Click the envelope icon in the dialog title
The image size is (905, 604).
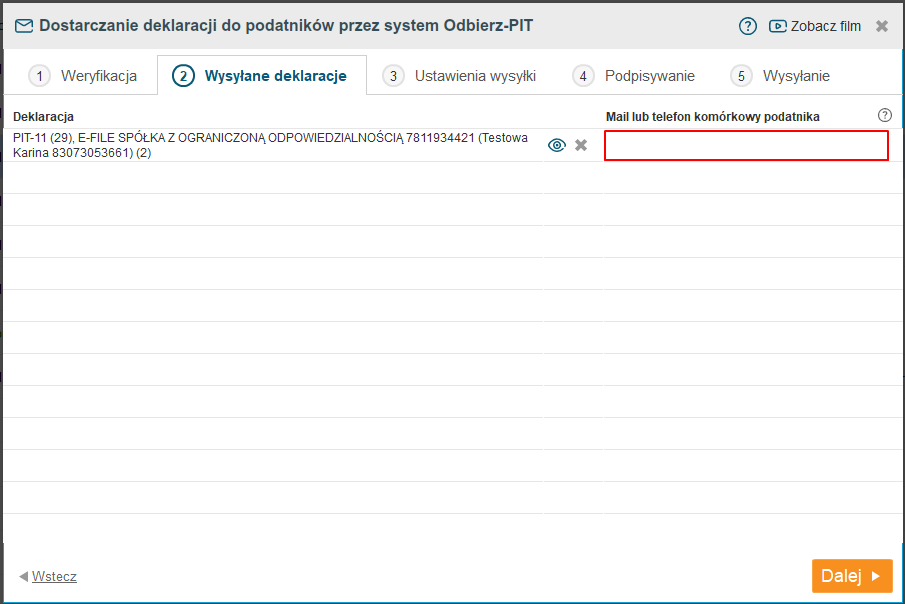(x=24, y=26)
